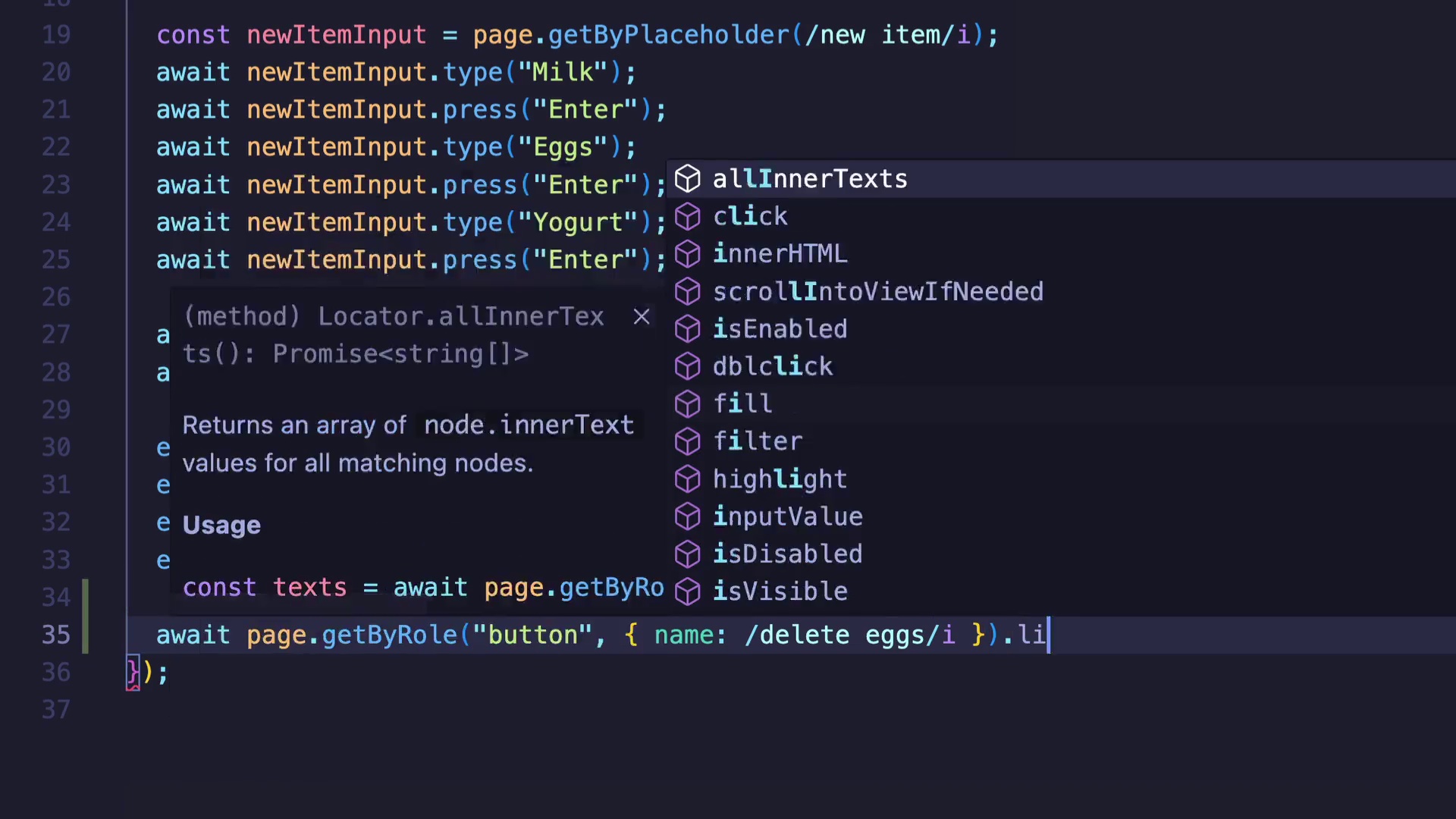Close the Locator.allInnerTexts documentation popup
The width and height of the screenshot is (1456, 819).
[642, 317]
